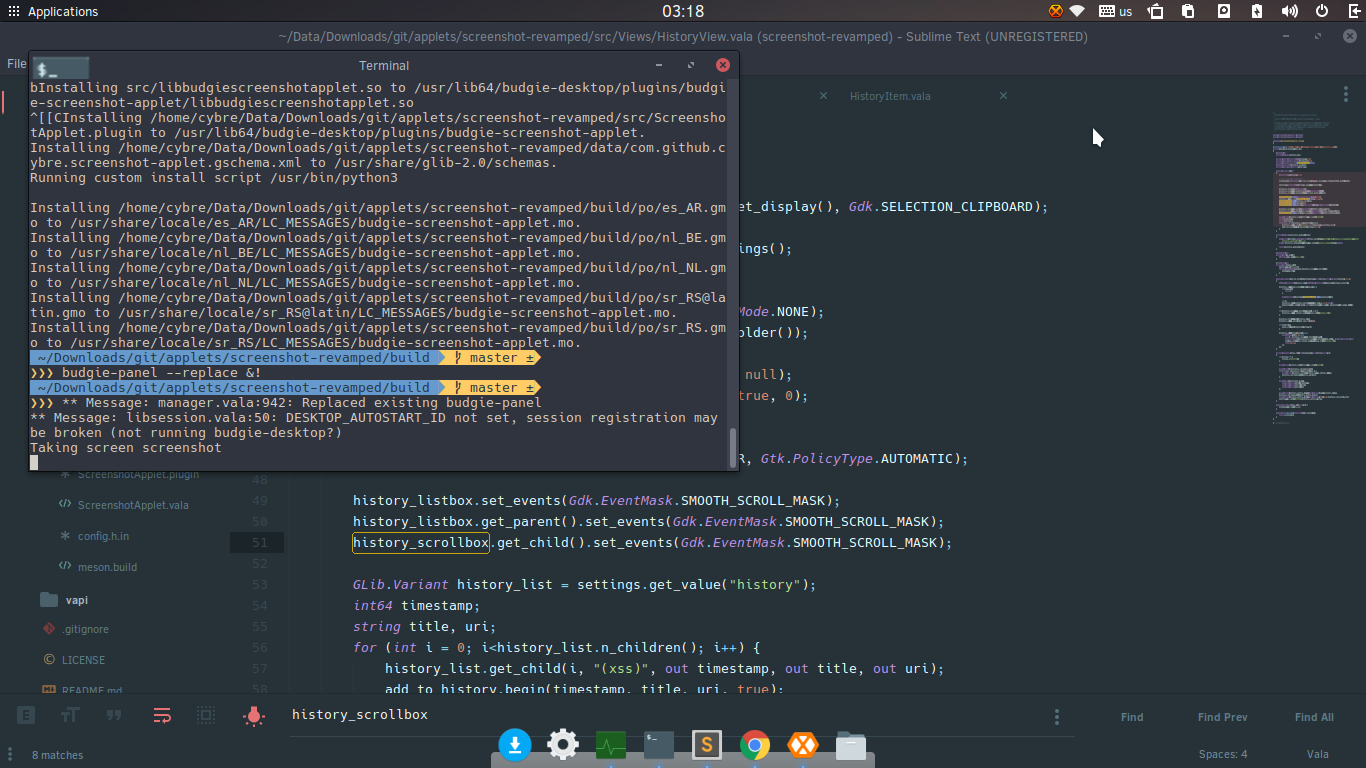Expand the vapi folder
1366x768 pixels.
point(76,600)
